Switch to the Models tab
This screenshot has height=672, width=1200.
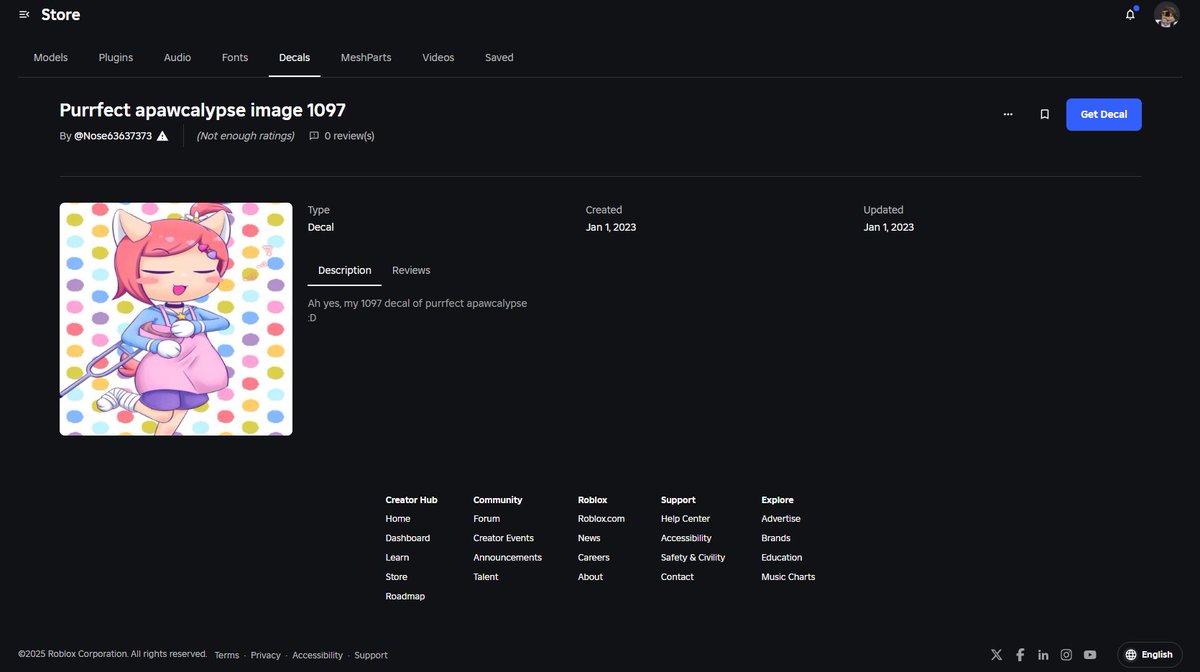pos(51,58)
